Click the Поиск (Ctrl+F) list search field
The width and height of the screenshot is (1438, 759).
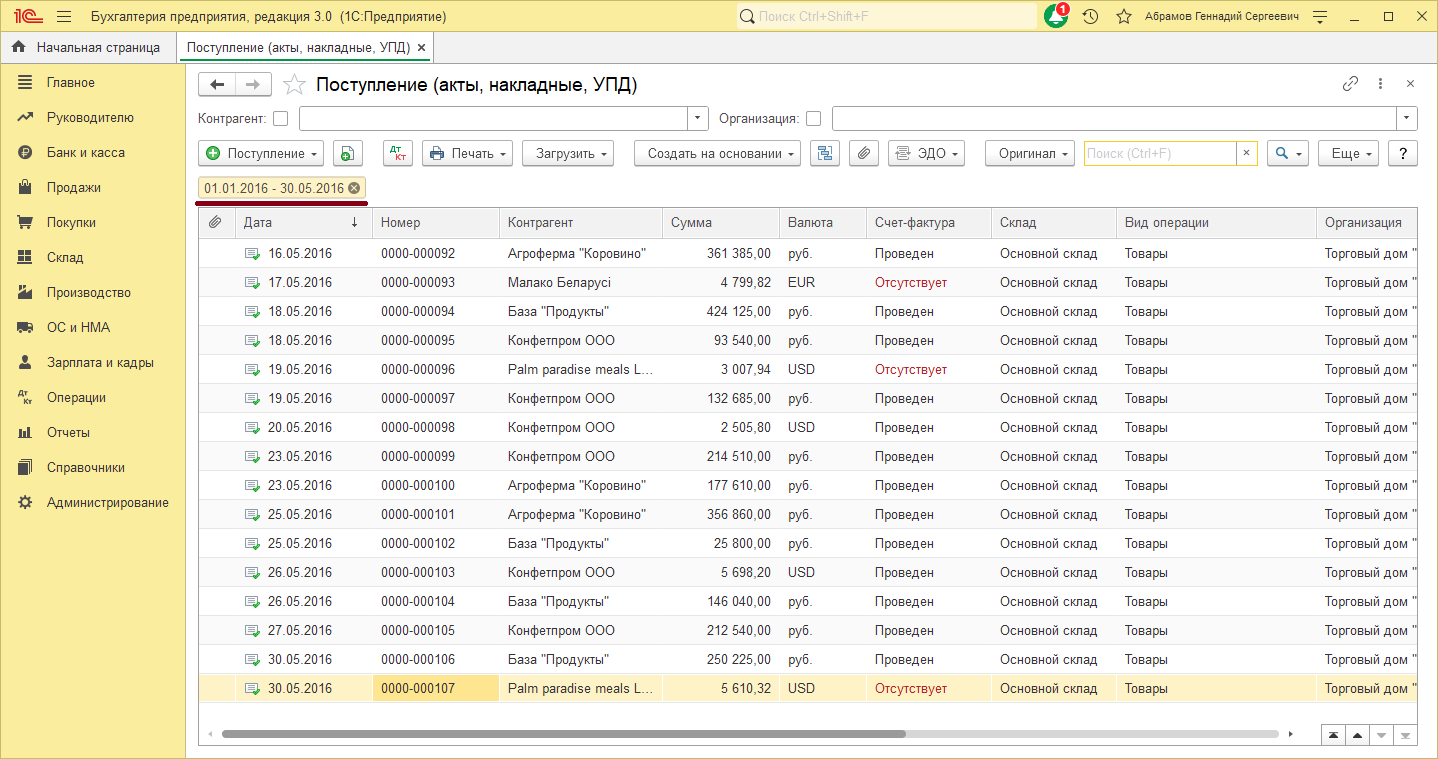1160,153
